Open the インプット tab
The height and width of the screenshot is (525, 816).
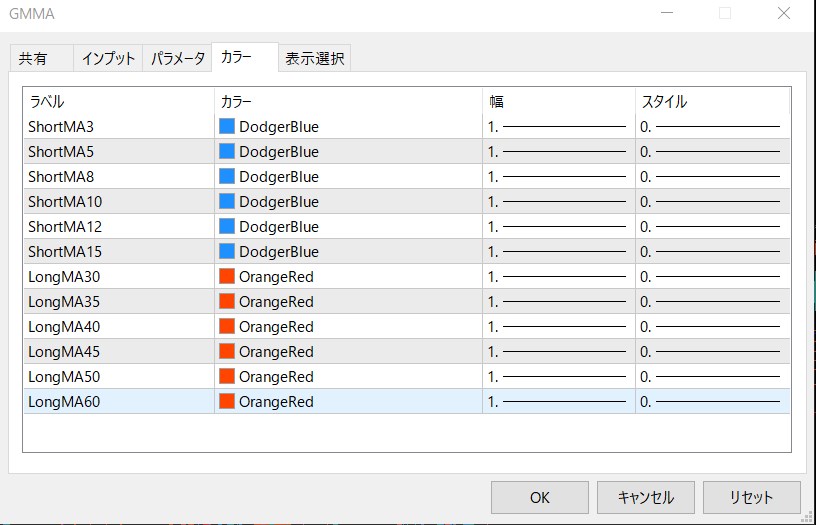coord(108,58)
